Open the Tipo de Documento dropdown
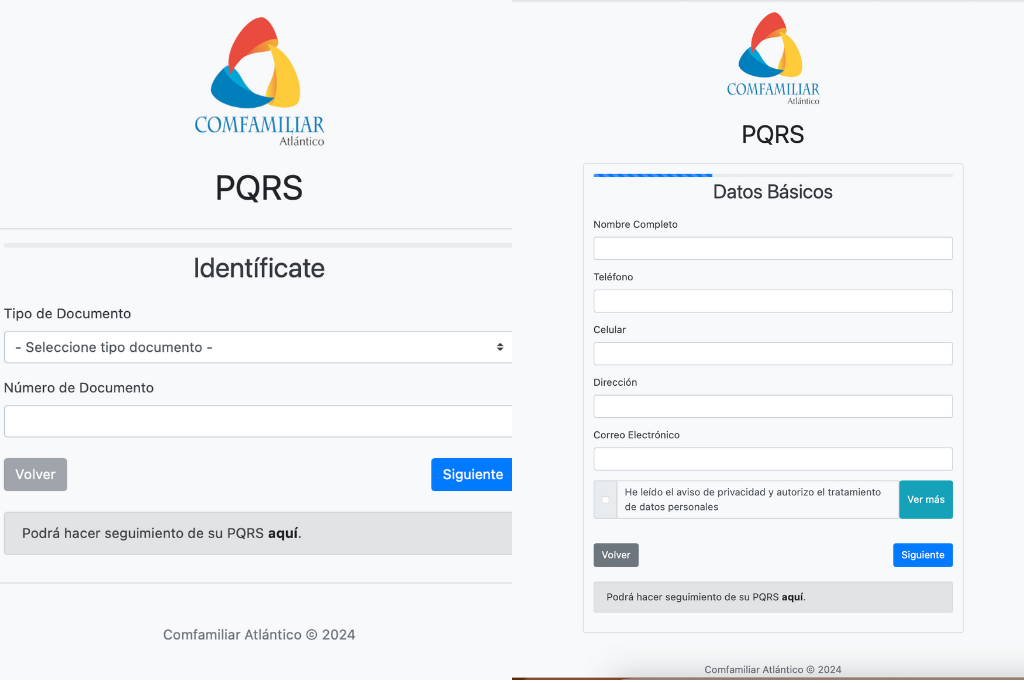This screenshot has height=683, width=1024. [x=258, y=347]
